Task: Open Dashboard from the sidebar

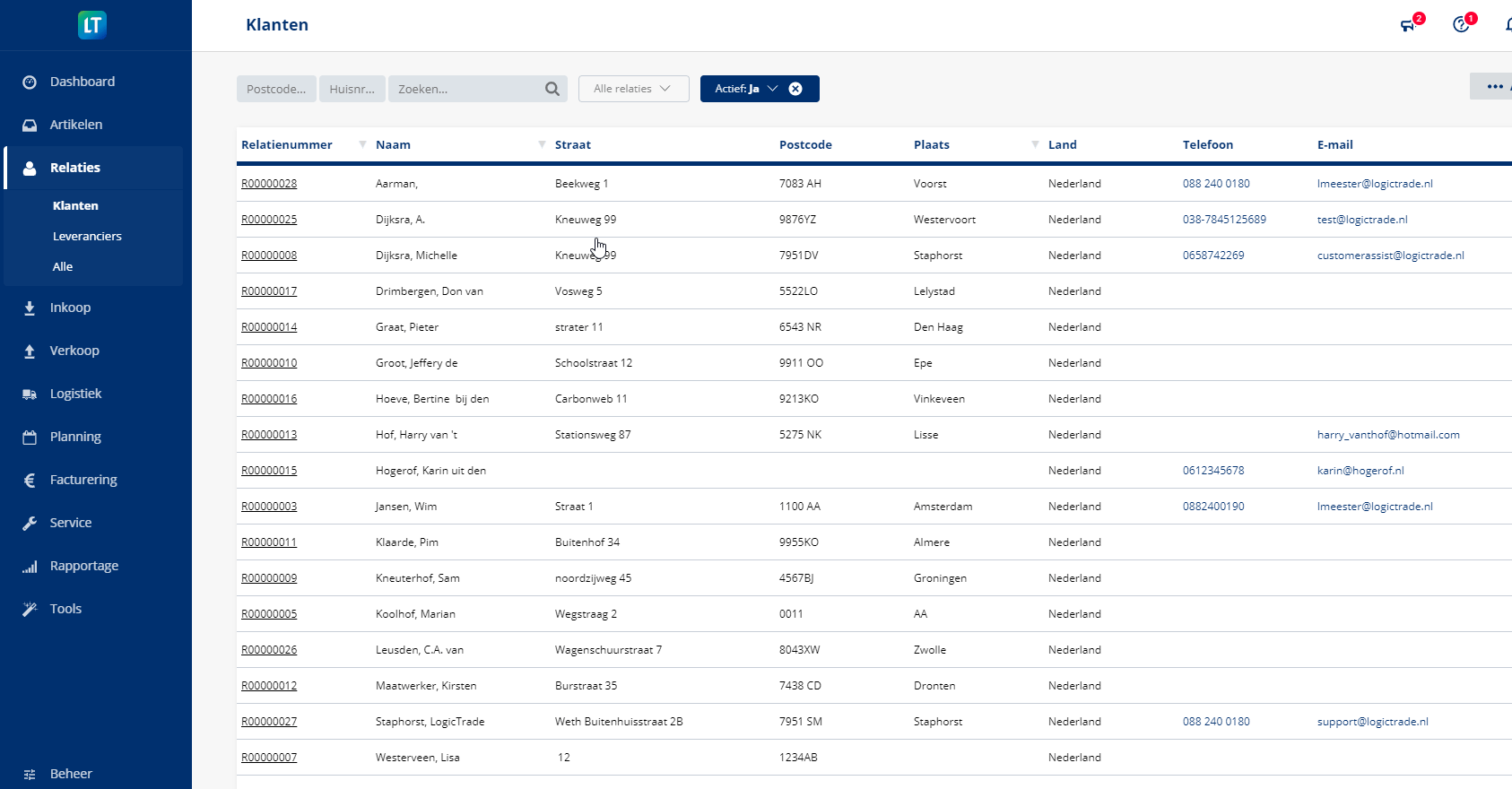Action: coord(83,82)
